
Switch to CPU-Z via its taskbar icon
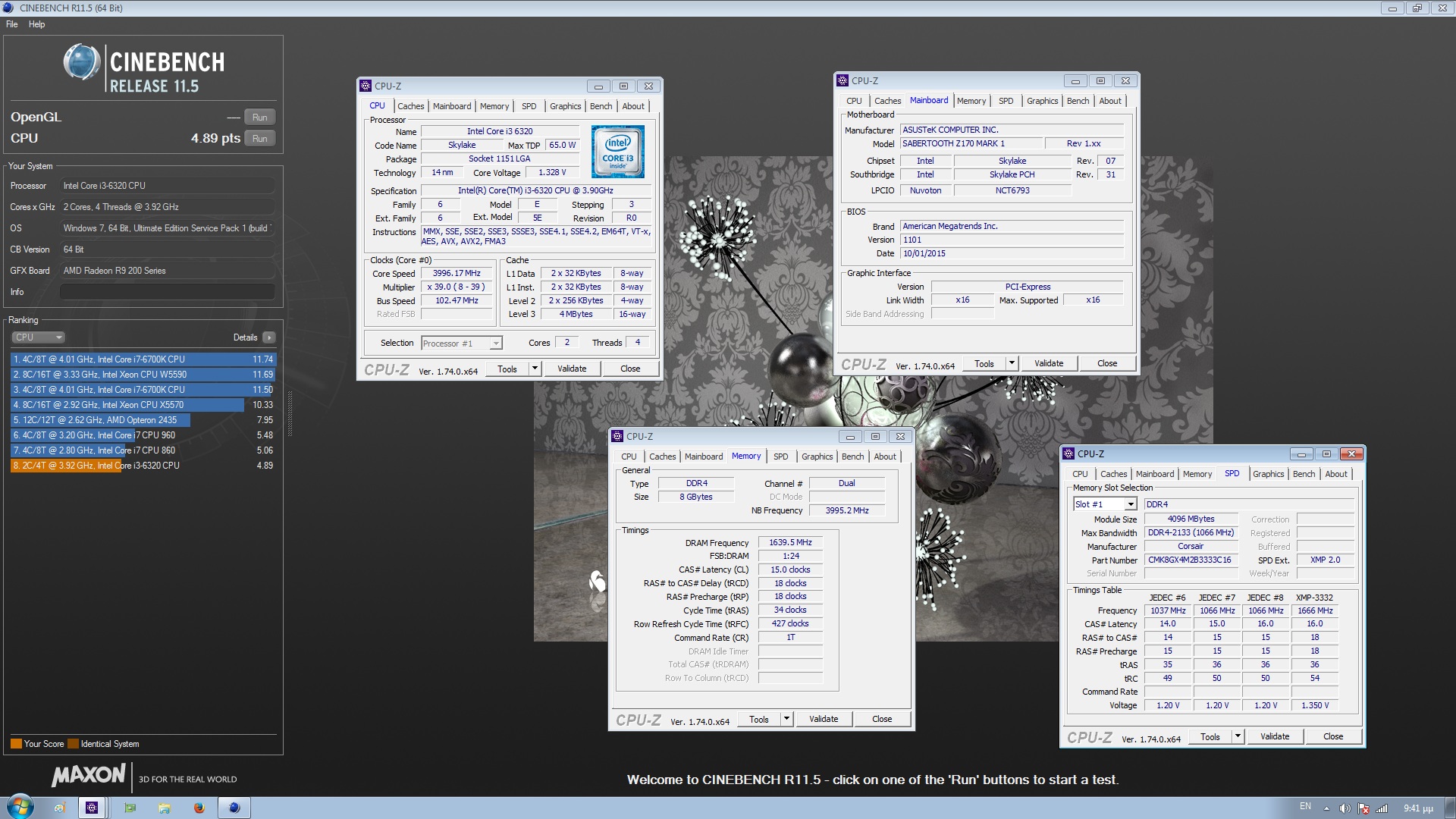click(92, 808)
